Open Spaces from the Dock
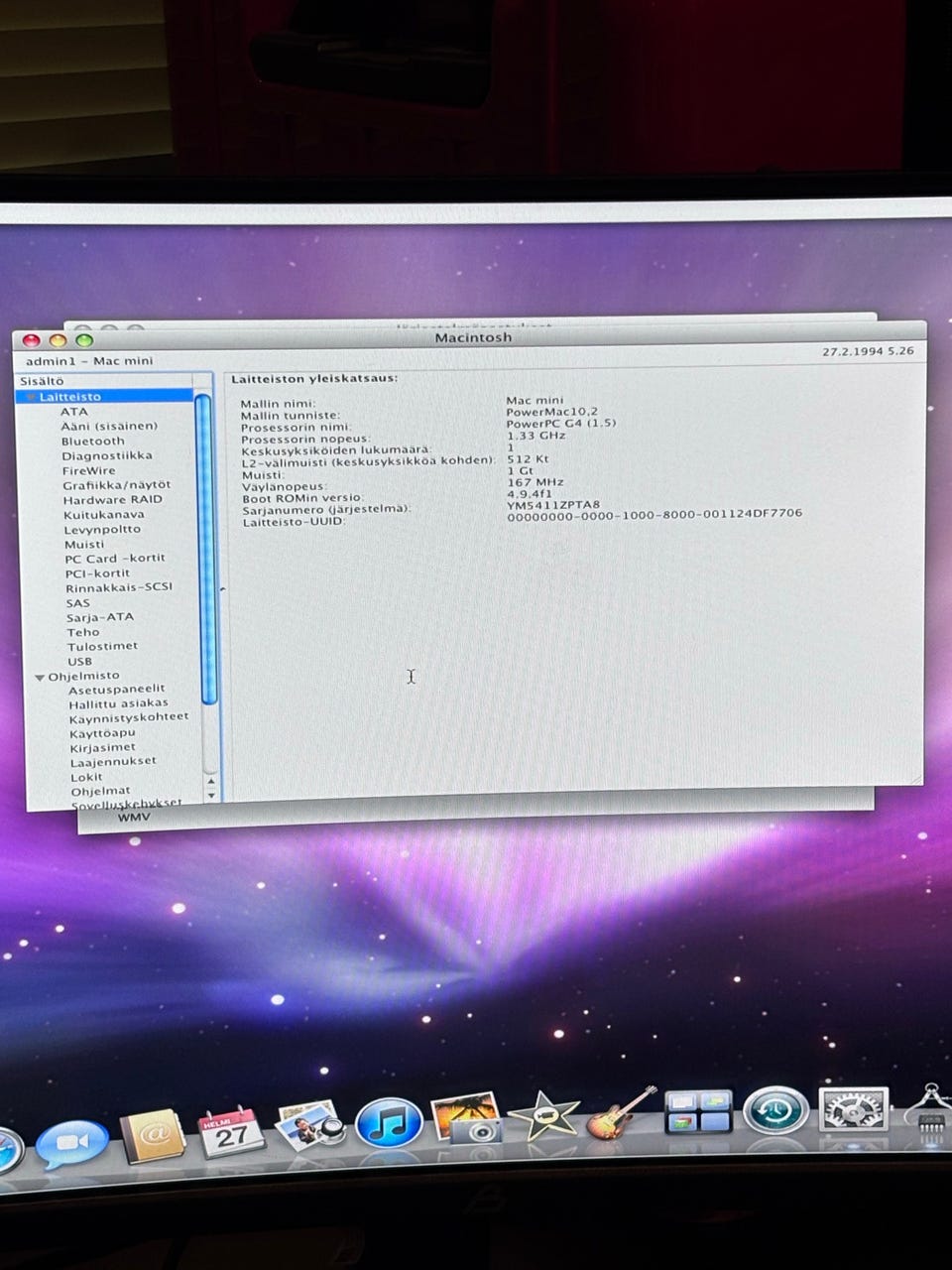The height and width of the screenshot is (1270, 952). point(698,1111)
